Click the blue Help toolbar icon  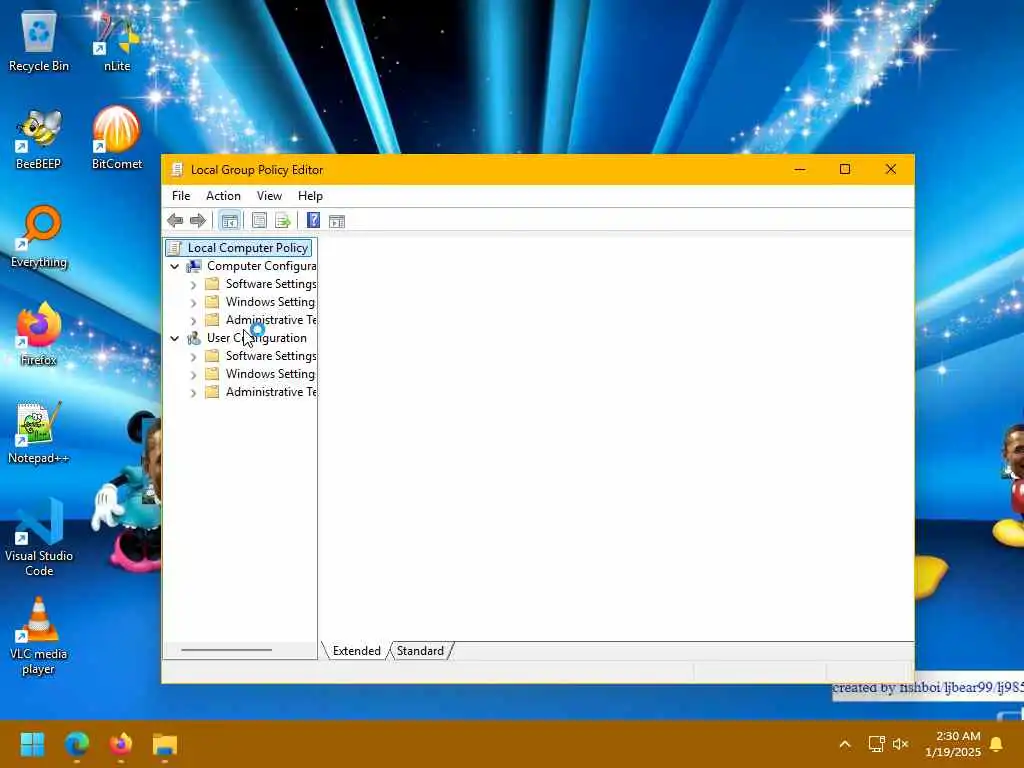313,221
